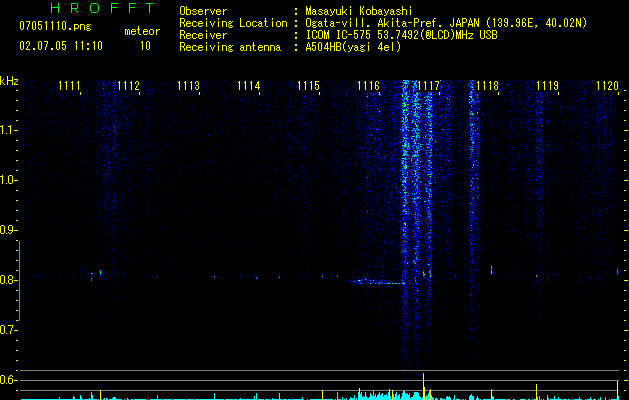Click the observer name Masayuki Kobayashi
Image resolution: width=629 pixels, height=400 pixels.
[359, 11]
